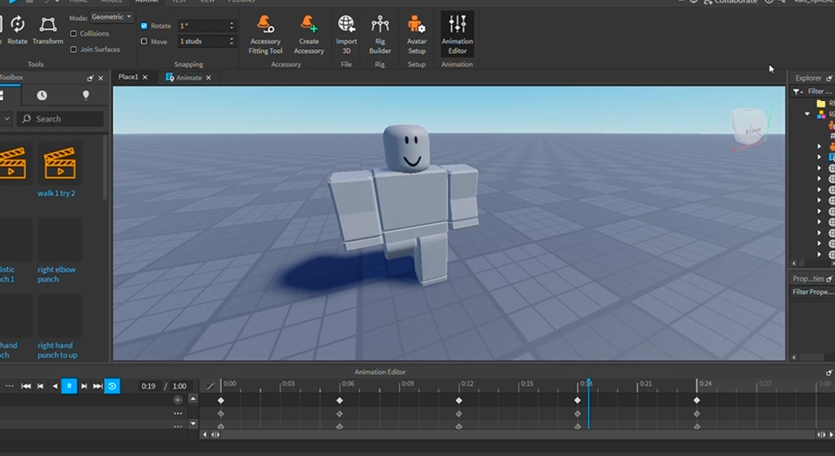Close the Animate tab
835x456 pixels.
click(209, 78)
